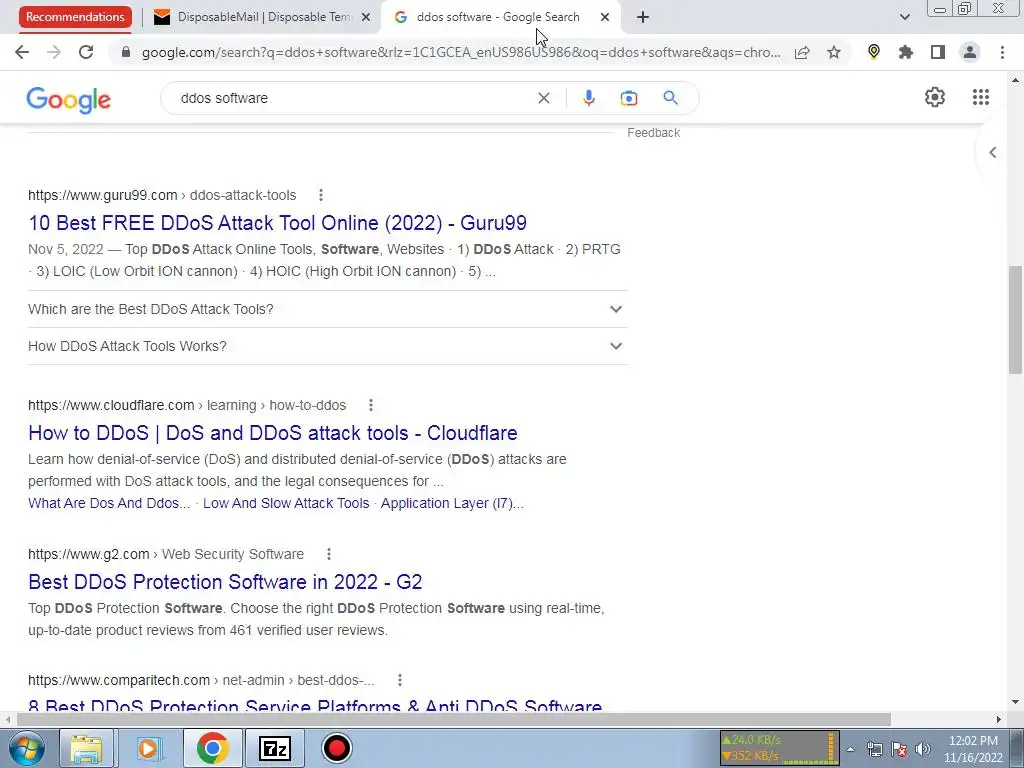The width and height of the screenshot is (1024, 768).
Task: Open the tab search dropdown arrow
Action: tap(904, 17)
